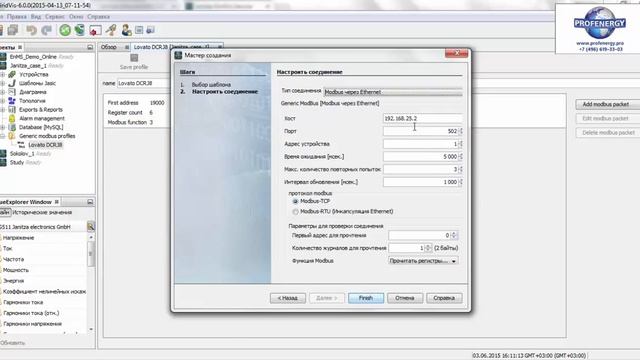Open the Функция Modbus dropdown
640x360 pixels.
pos(423,260)
